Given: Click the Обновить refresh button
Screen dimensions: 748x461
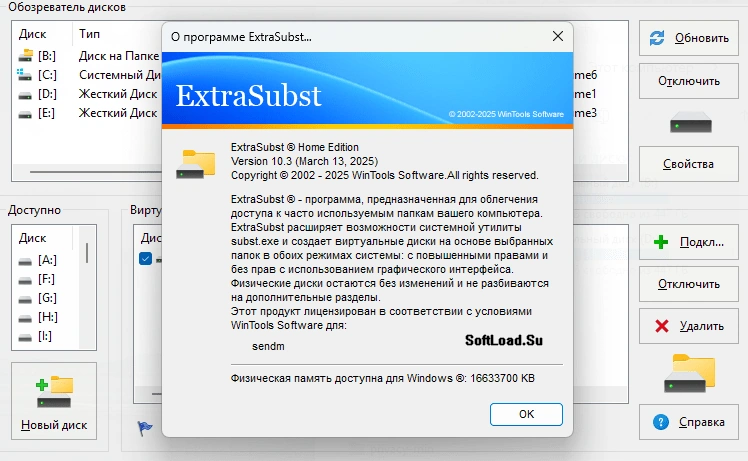Looking at the screenshot, I should tap(689, 38).
